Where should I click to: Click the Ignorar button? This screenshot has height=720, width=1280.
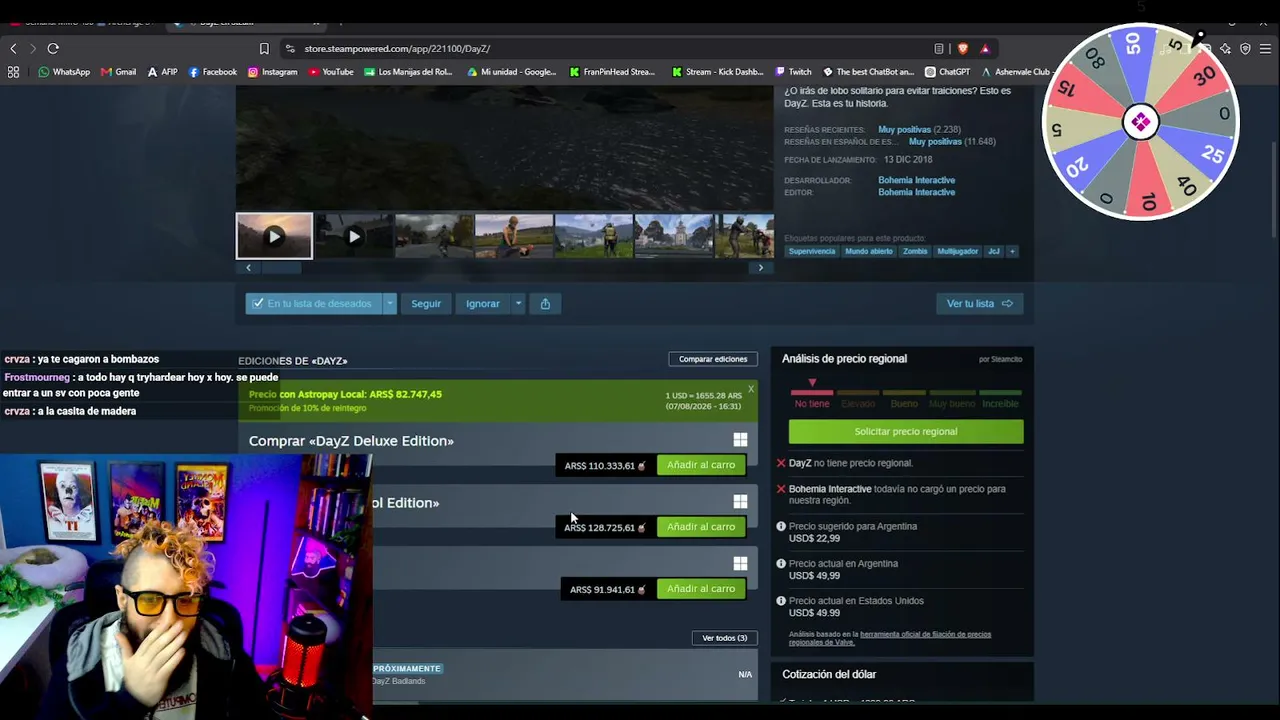(x=483, y=304)
